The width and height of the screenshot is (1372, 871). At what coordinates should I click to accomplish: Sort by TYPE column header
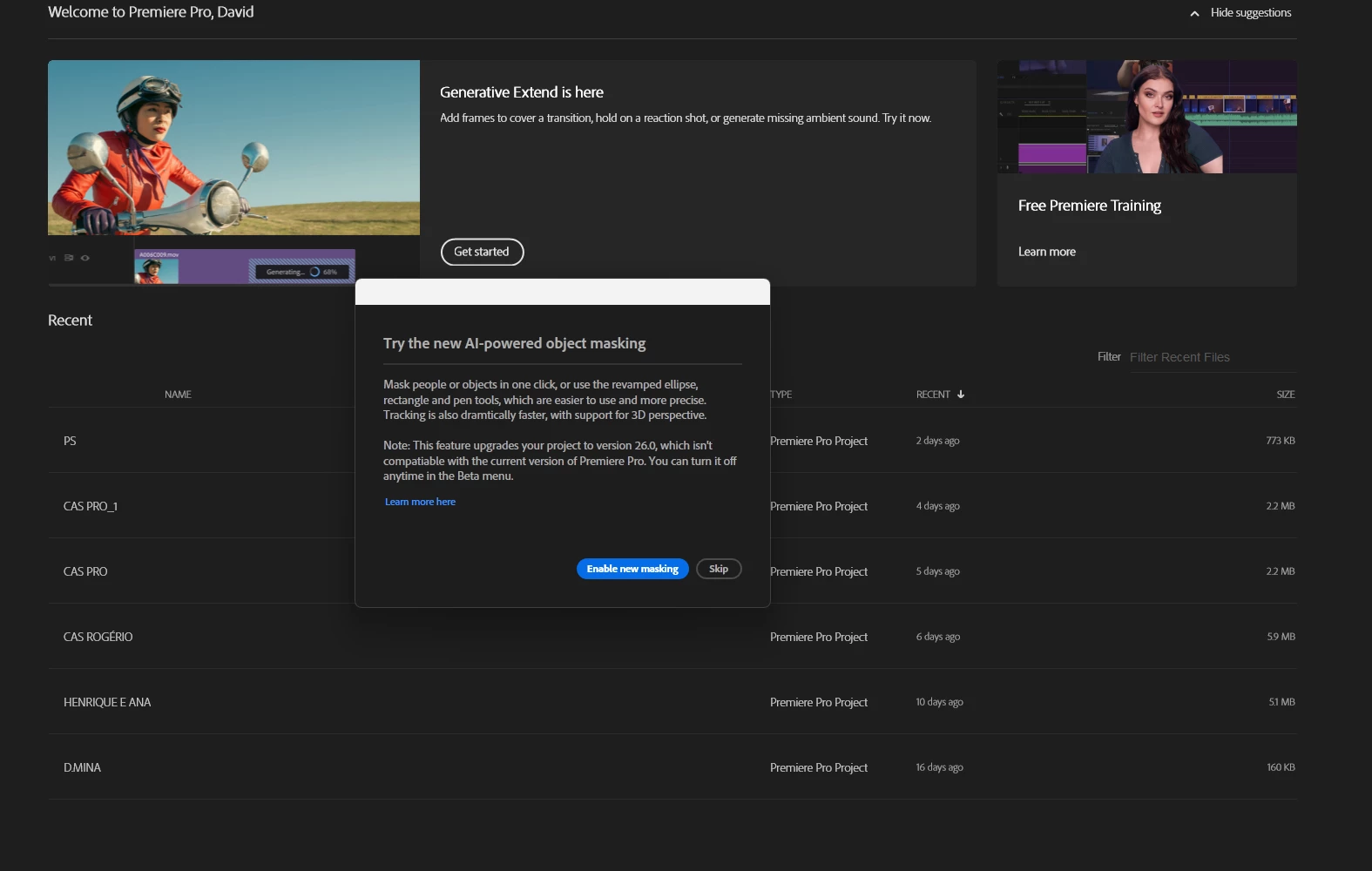pos(781,395)
